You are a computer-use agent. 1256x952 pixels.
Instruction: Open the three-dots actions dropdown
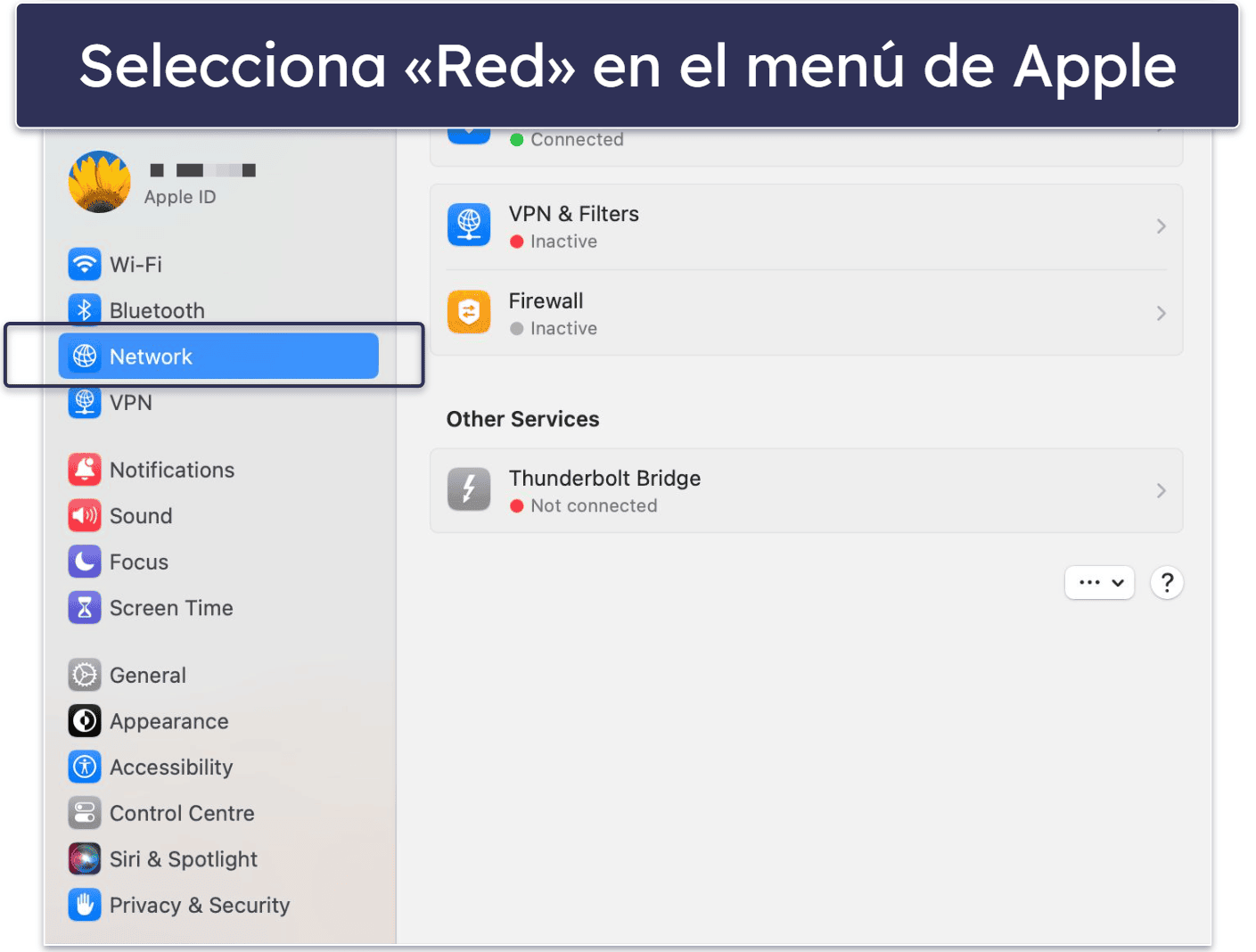point(1100,583)
